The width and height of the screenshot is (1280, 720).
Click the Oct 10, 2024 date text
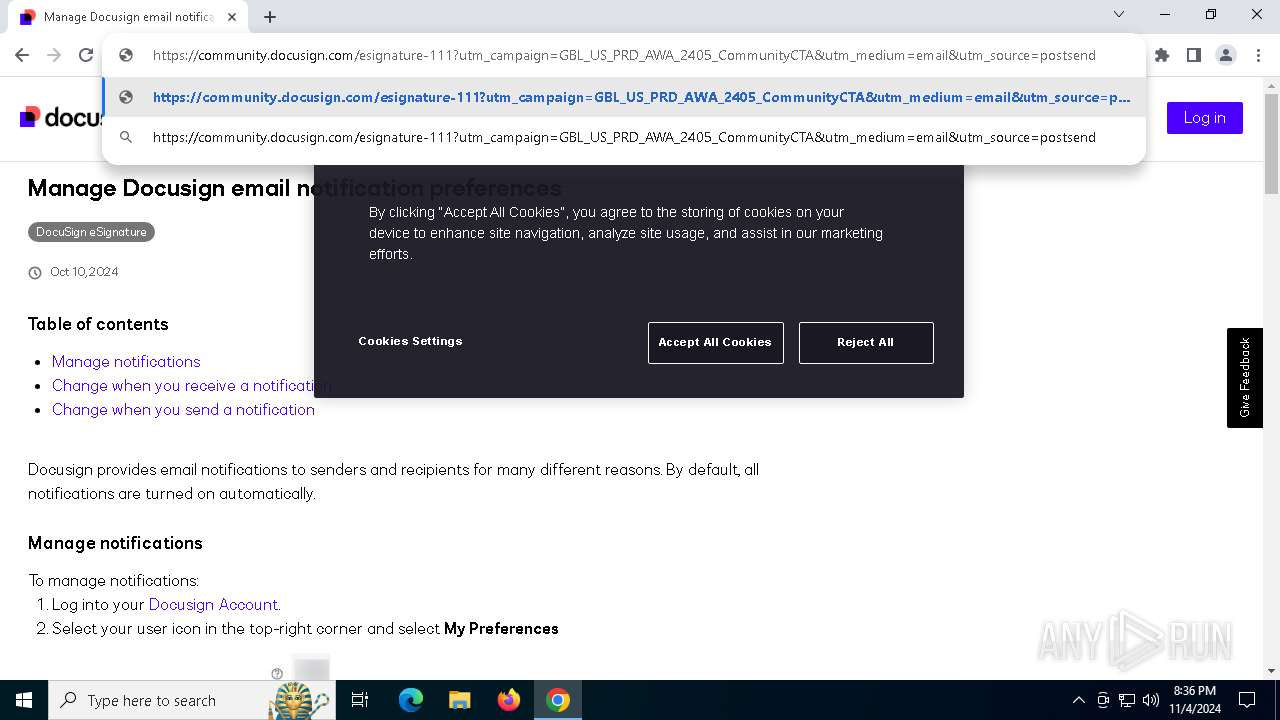84,272
